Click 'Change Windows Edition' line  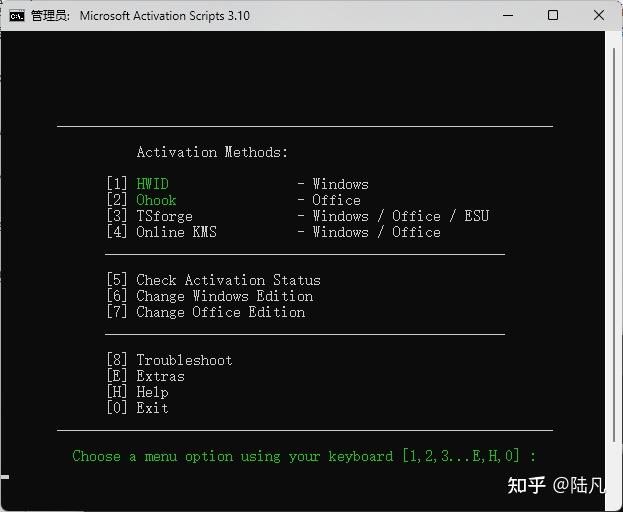point(210,296)
